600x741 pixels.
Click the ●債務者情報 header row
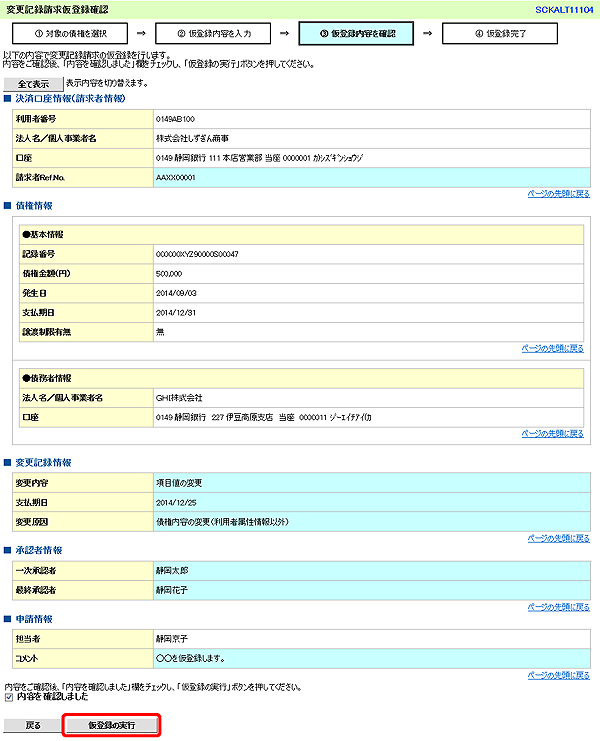(301, 379)
